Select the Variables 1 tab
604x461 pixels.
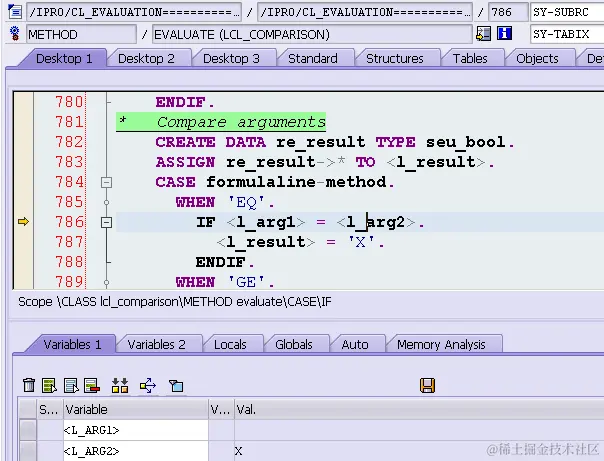click(x=72, y=344)
